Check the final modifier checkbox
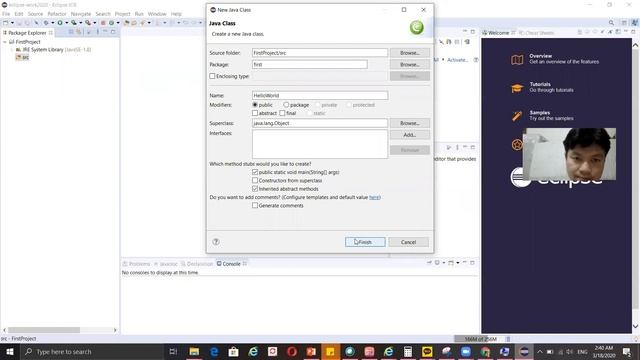The height and width of the screenshot is (360, 640). click(x=282, y=113)
